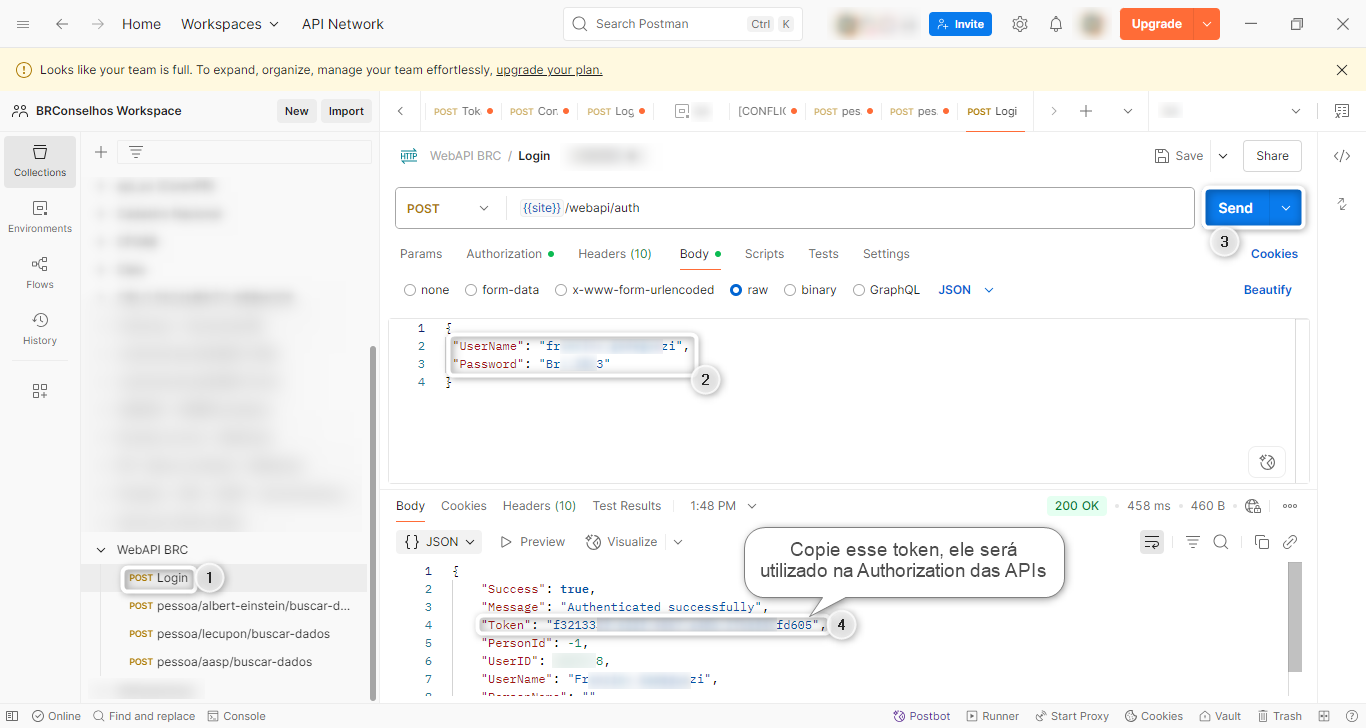Open the collection filter icon

coord(136,152)
